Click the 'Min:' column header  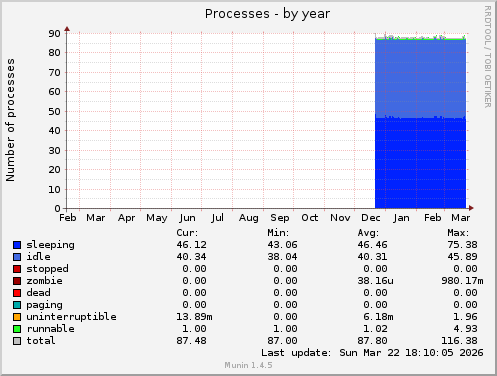coord(278,233)
